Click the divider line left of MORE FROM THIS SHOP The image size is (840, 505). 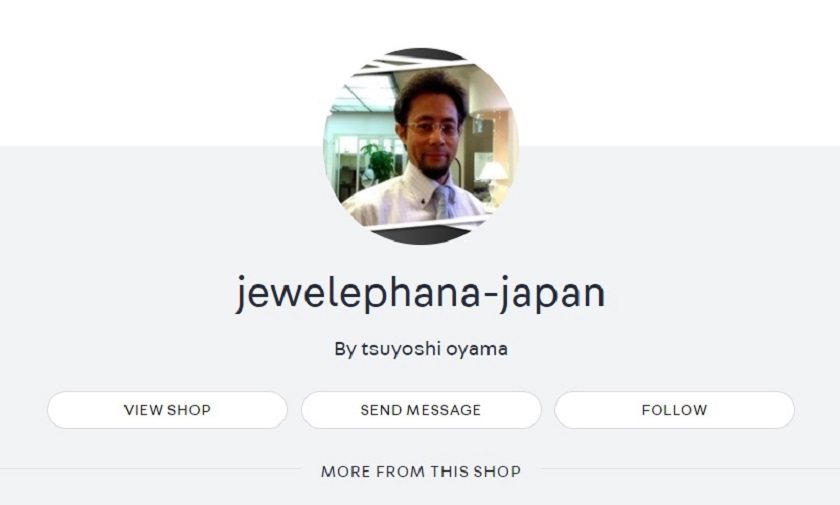coord(150,469)
